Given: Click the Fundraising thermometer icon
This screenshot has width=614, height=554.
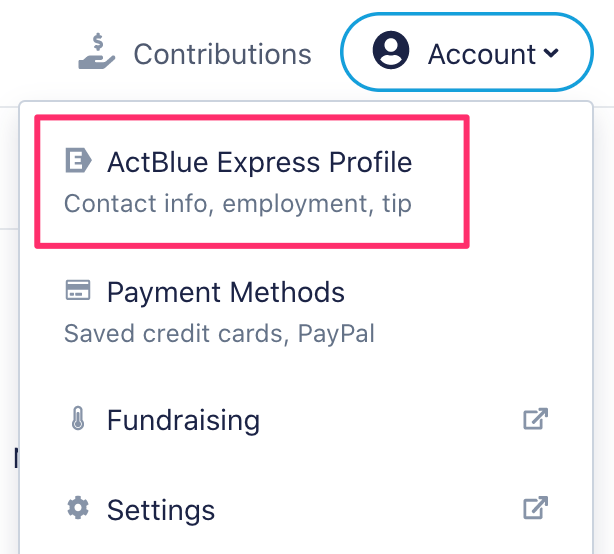Looking at the screenshot, I should tap(78, 419).
